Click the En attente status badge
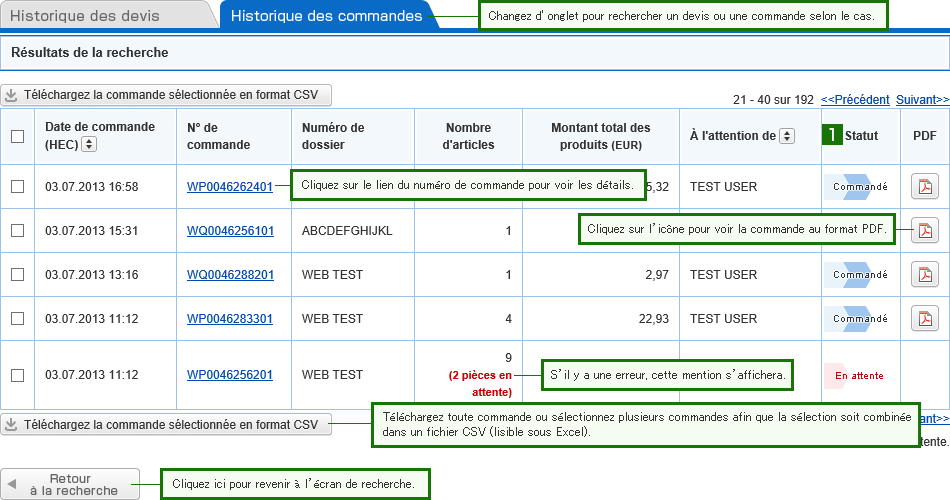The height and width of the screenshot is (500, 950). coord(854,376)
